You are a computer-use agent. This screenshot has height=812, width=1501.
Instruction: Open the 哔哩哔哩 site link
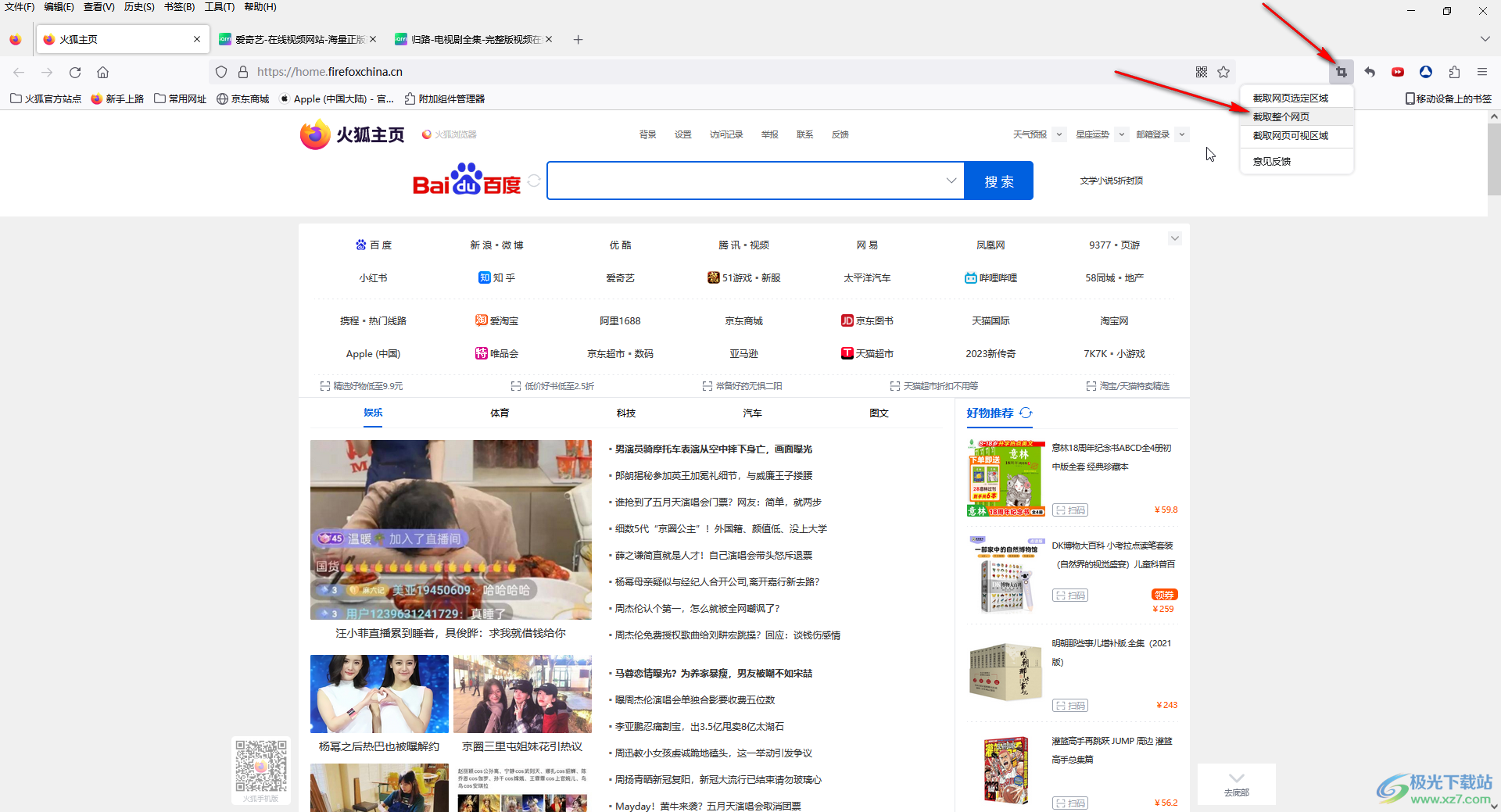pos(991,277)
